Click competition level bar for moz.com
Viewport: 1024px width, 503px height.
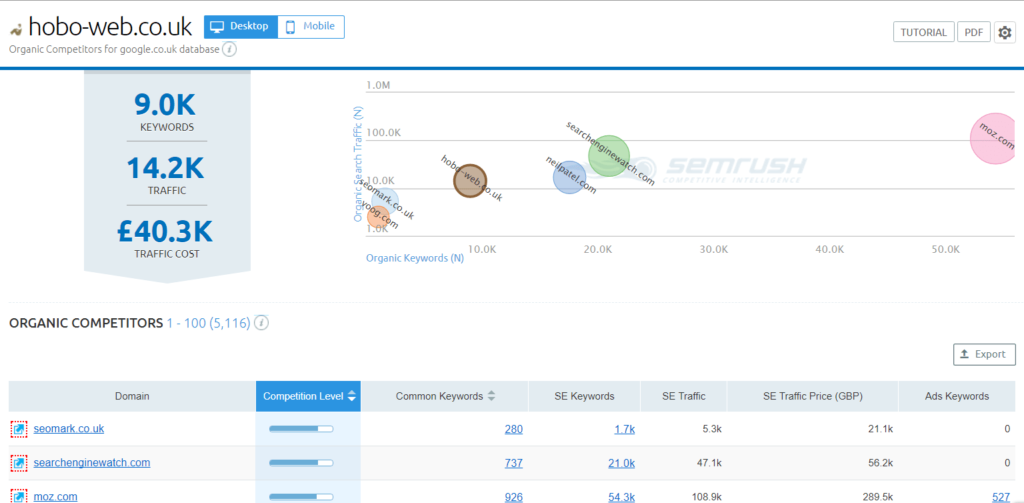[301, 497]
